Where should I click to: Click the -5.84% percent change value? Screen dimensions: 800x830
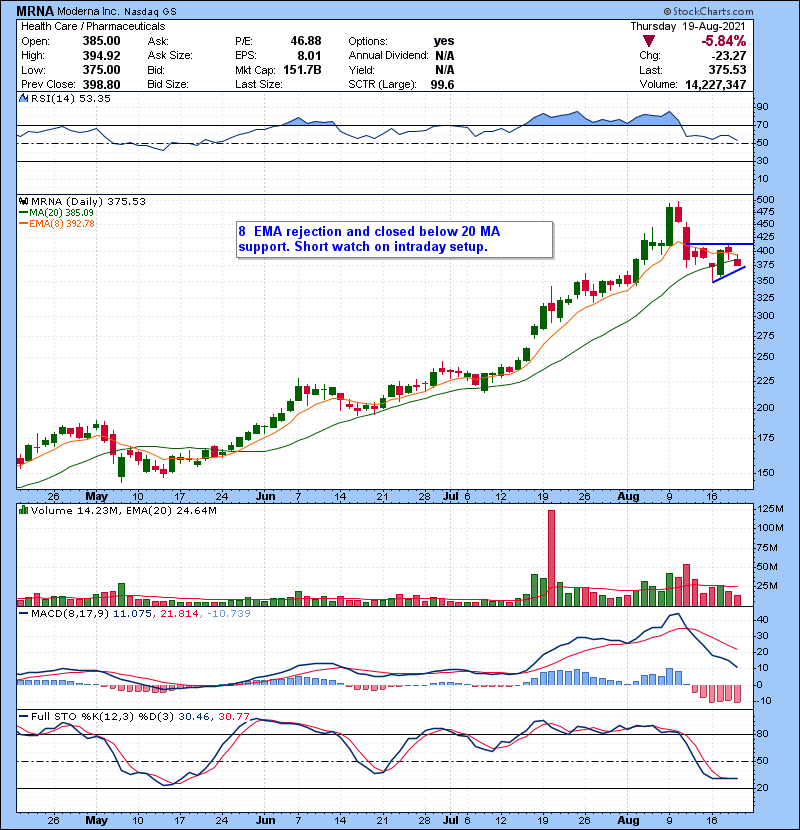[x=723, y=41]
